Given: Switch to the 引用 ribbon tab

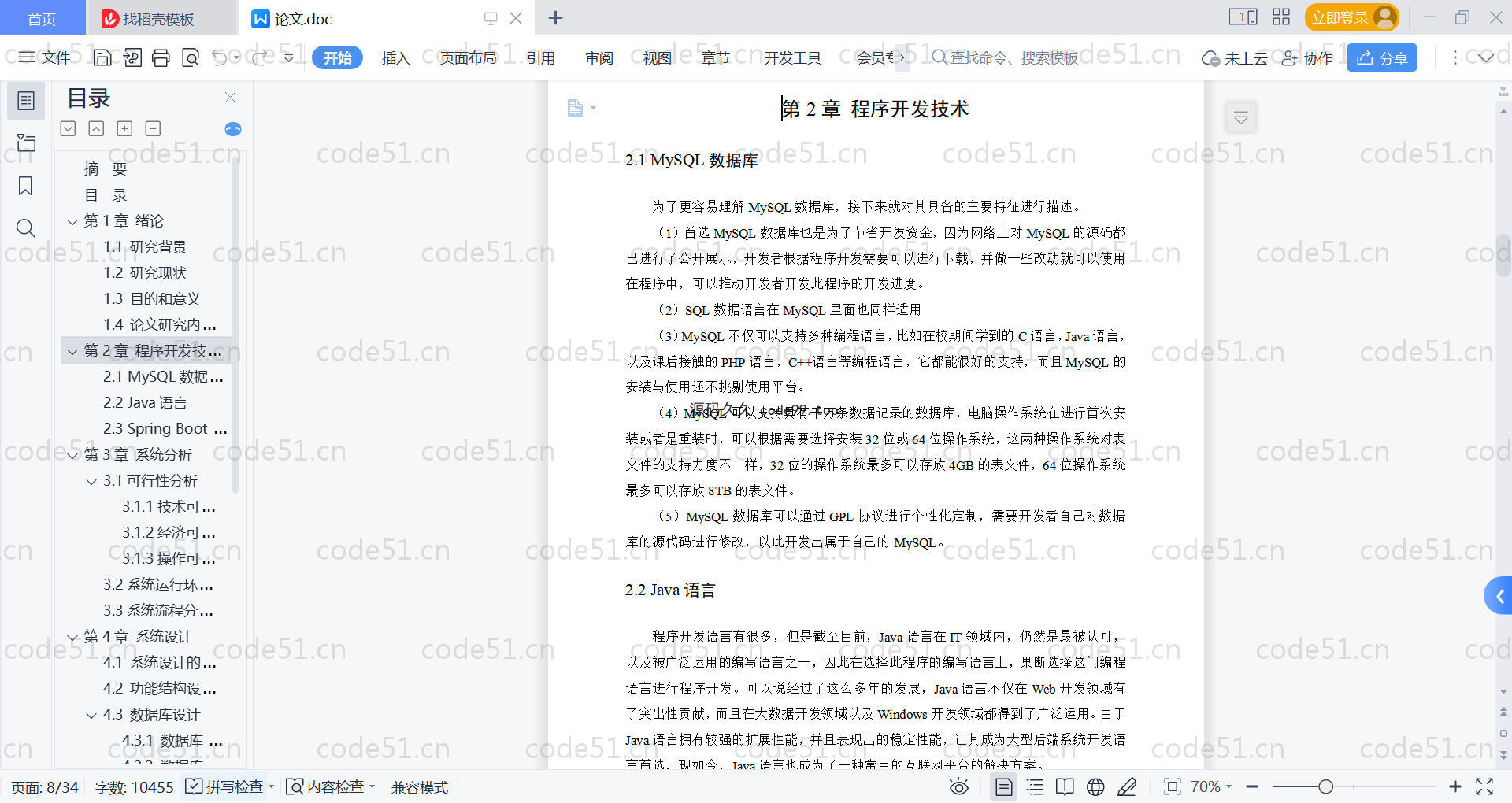Looking at the screenshot, I should pos(541,58).
